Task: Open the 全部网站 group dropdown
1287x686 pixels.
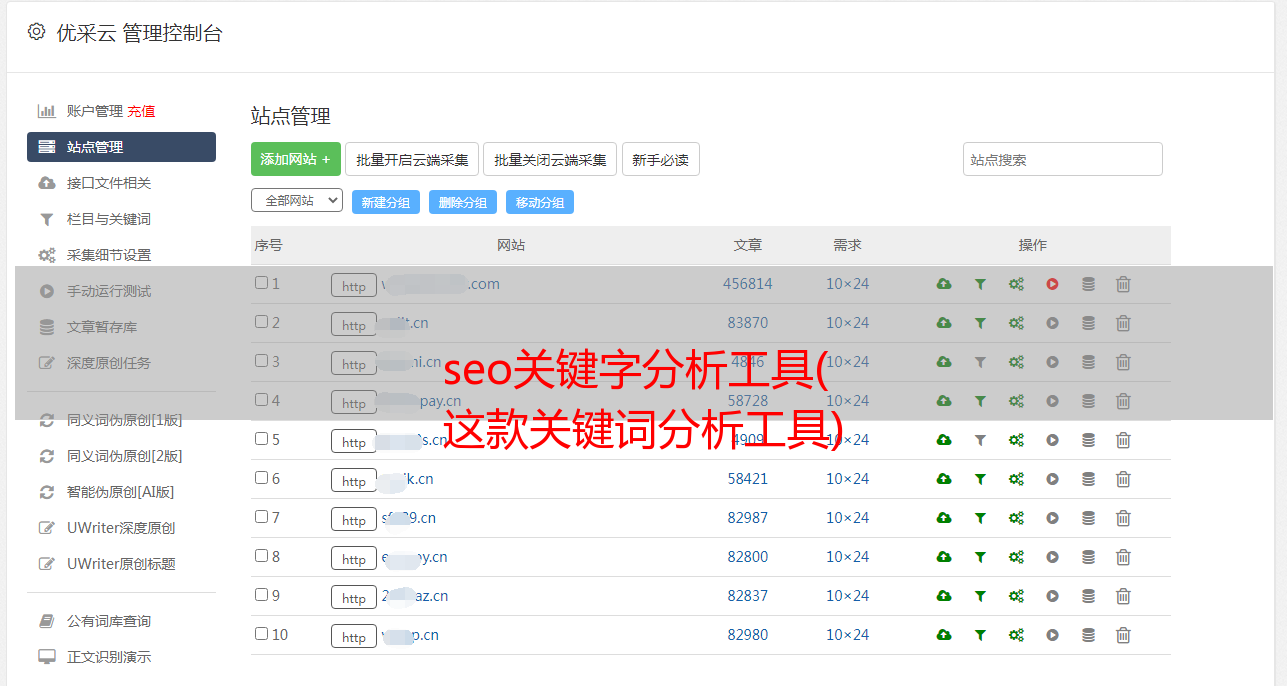Action: pyautogui.click(x=297, y=201)
